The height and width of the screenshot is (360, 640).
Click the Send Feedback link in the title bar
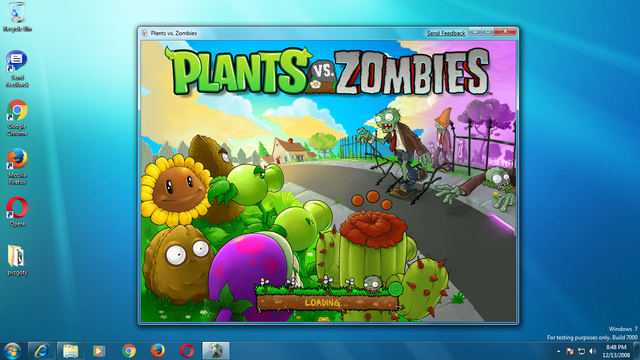[x=446, y=33]
